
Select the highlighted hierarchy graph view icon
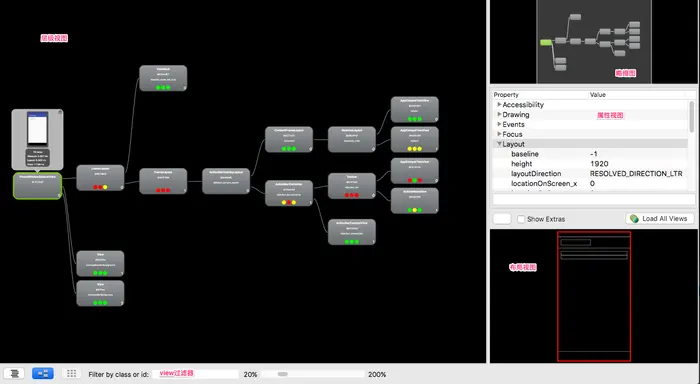point(43,373)
